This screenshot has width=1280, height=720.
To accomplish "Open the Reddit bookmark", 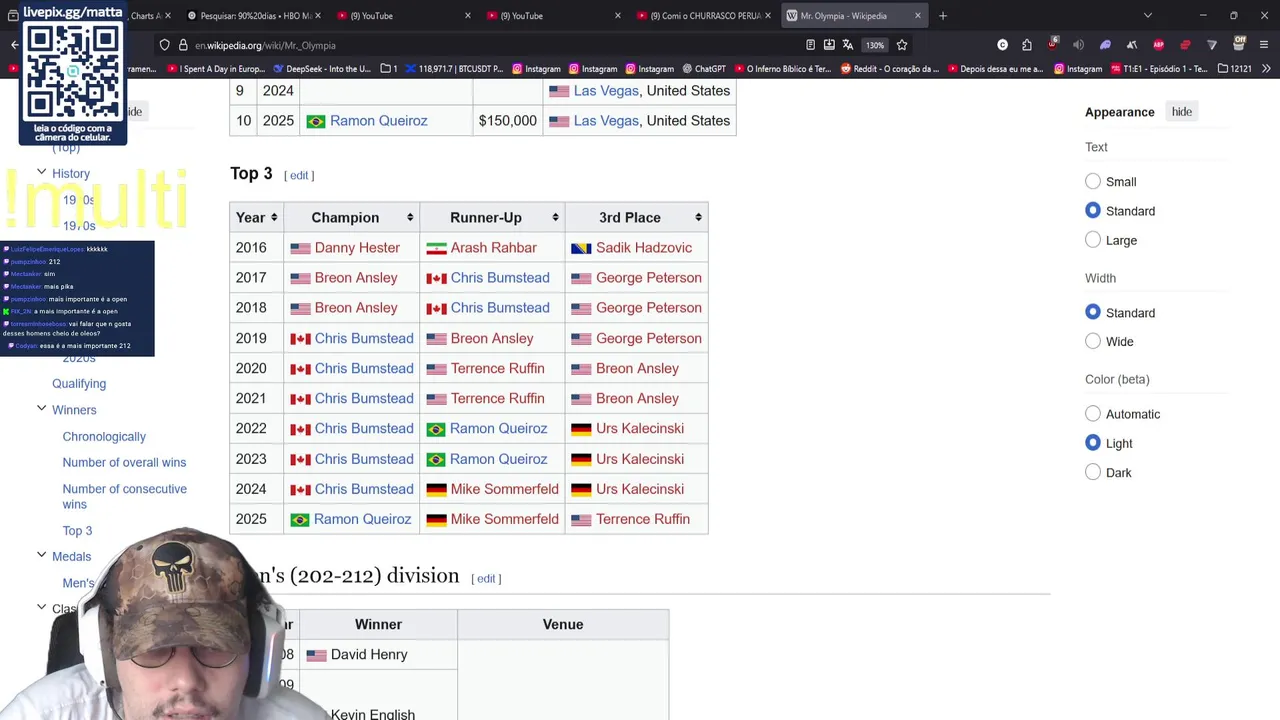I will point(889,69).
